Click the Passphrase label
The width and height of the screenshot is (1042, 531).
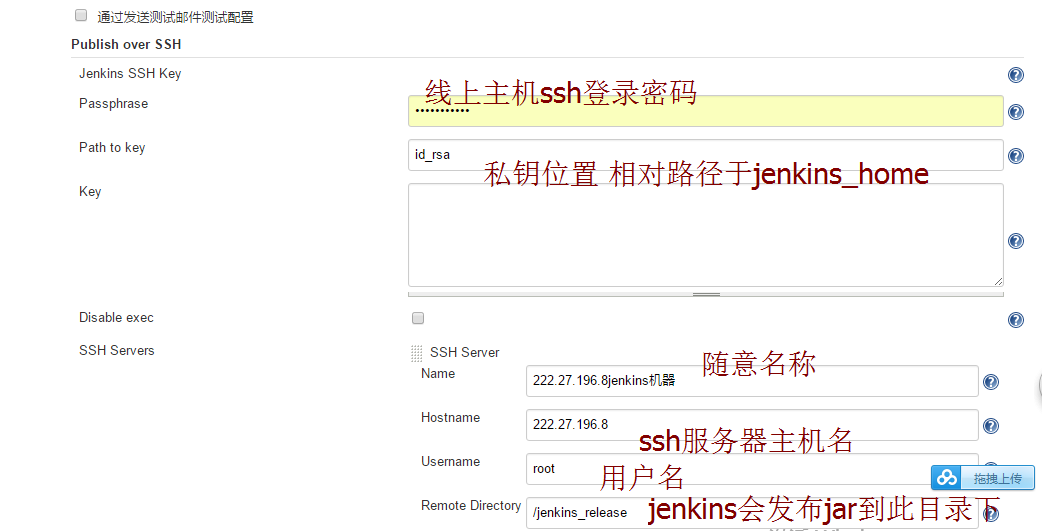114,104
